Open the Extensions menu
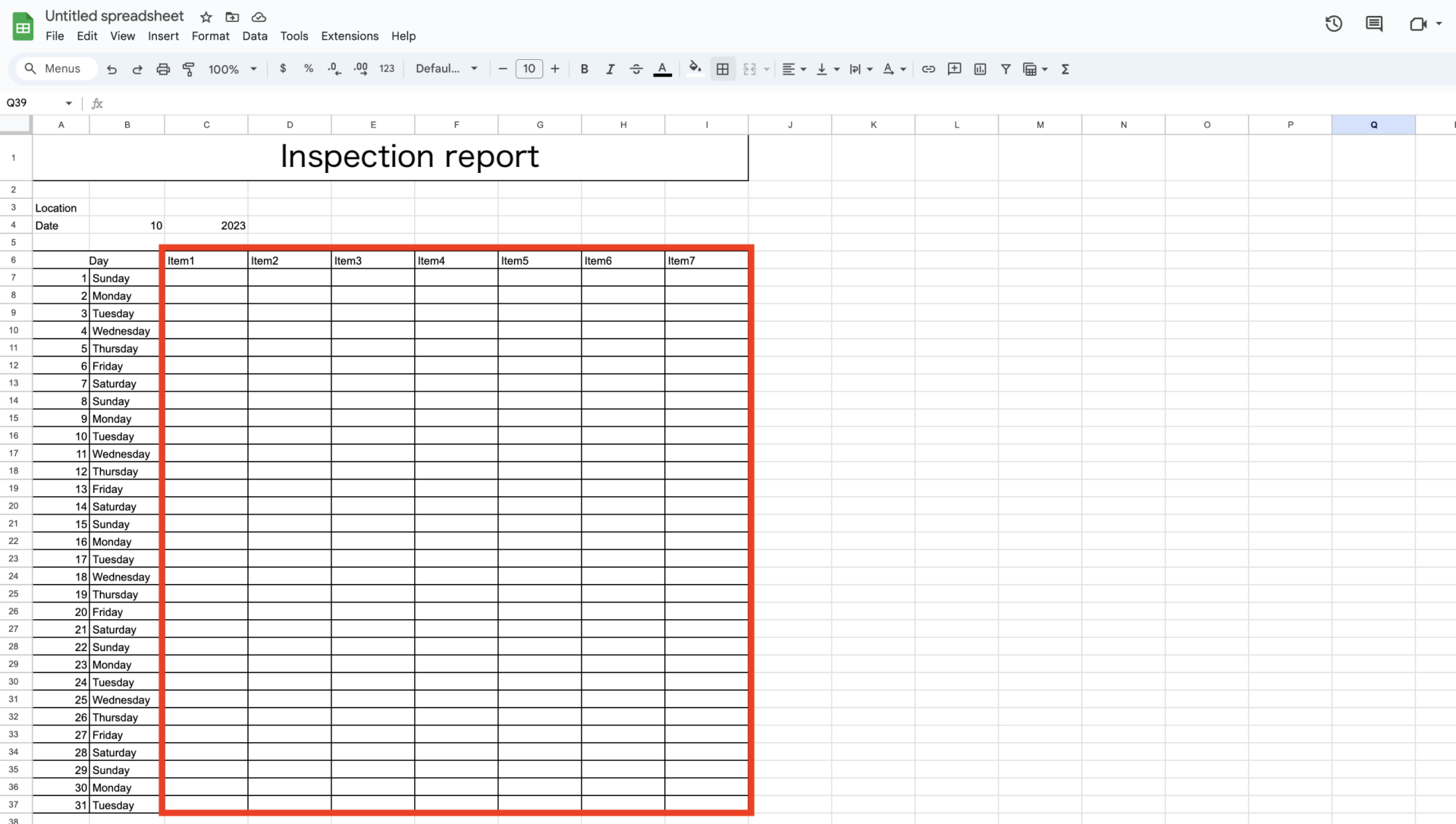Viewport: 1456px width, 824px height. tap(349, 36)
